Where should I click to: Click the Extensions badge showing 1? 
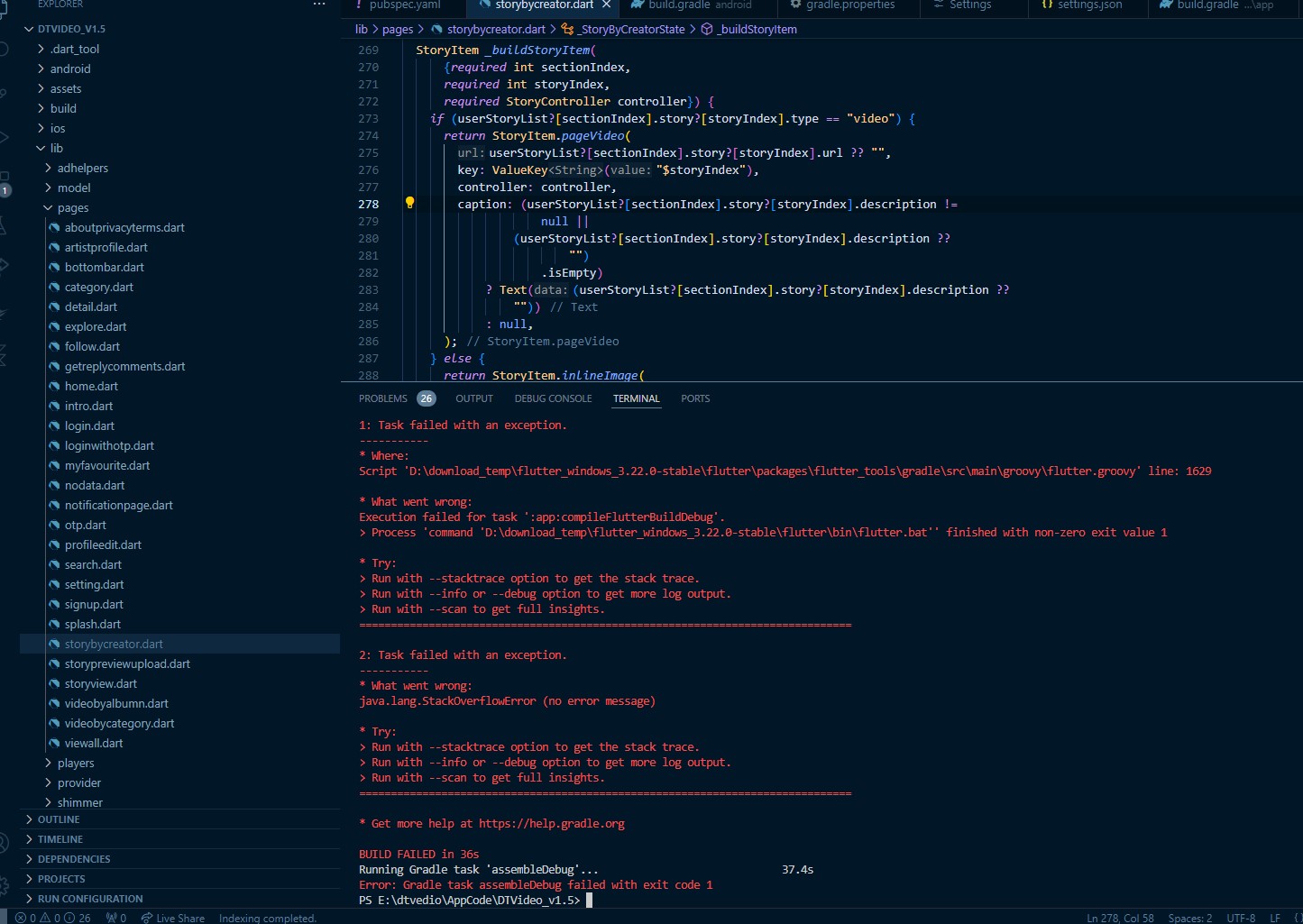pos(5,190)
